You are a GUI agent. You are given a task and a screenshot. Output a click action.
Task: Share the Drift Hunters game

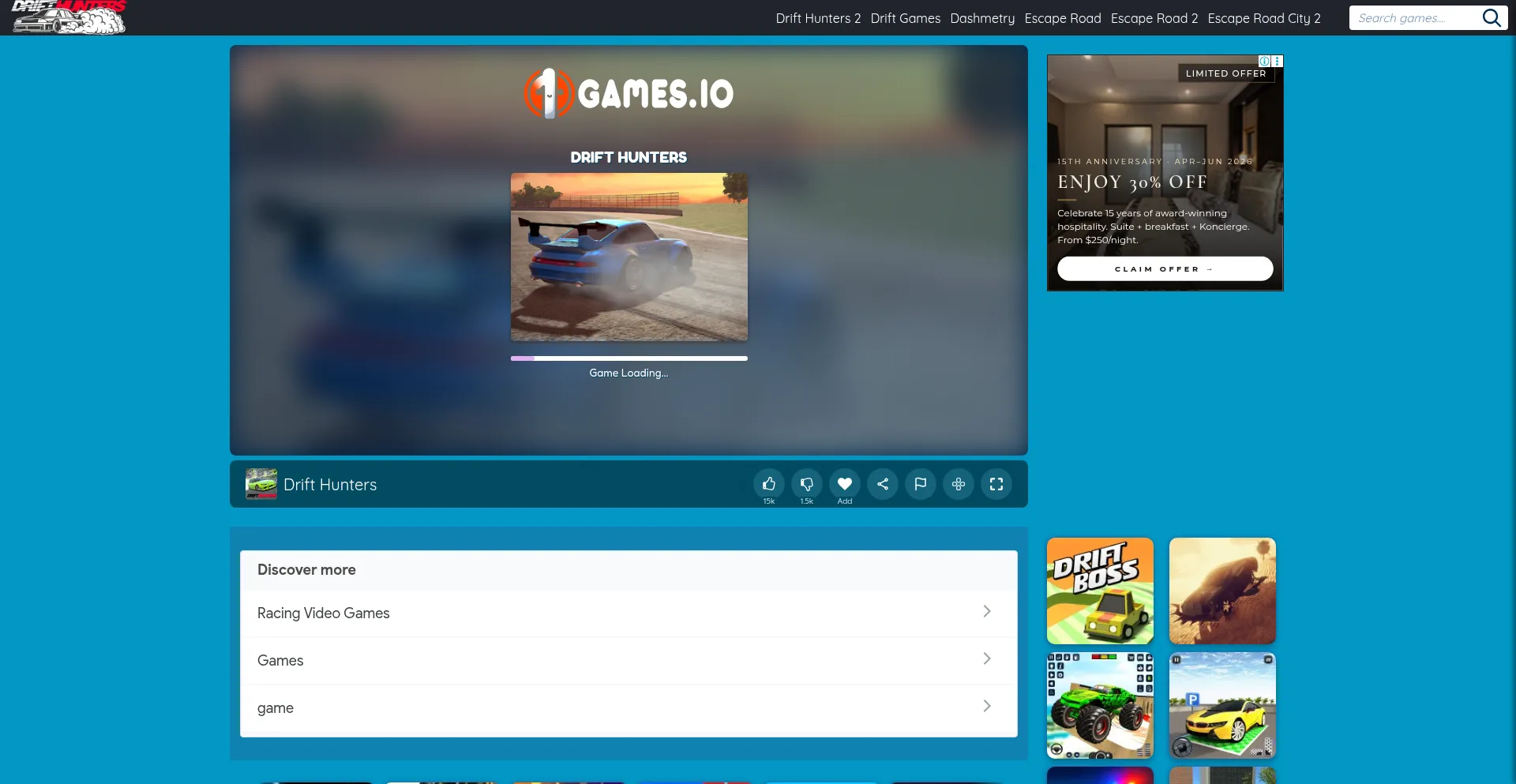click(x=883, y=484)
